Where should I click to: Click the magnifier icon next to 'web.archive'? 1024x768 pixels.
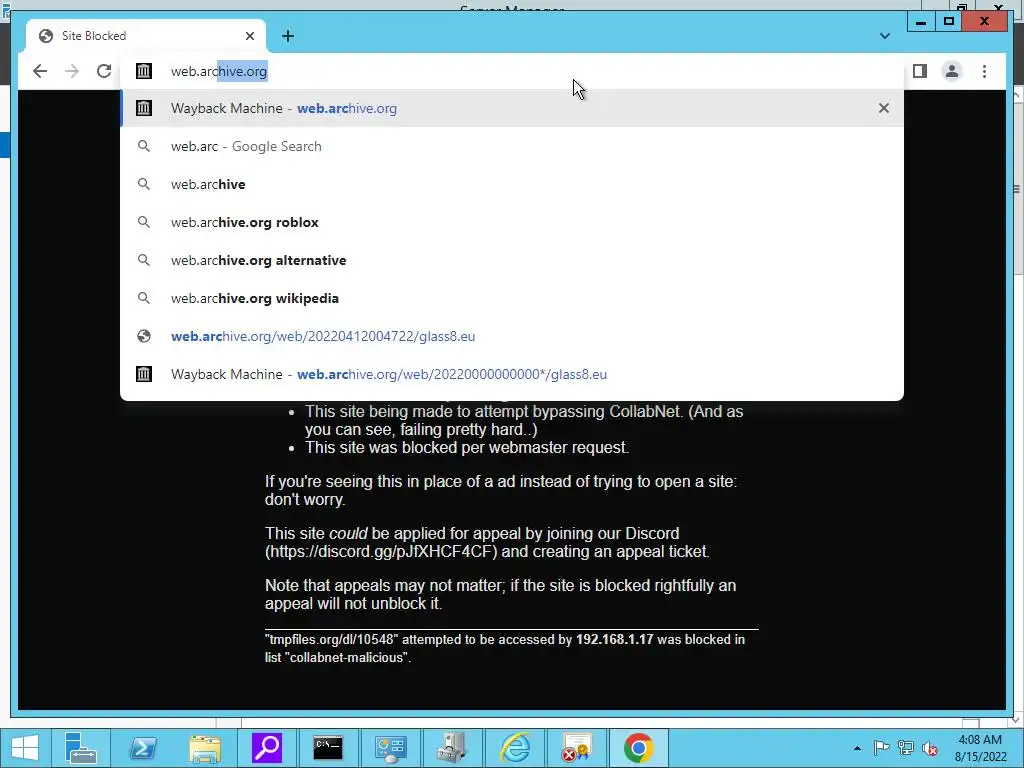click(144, 184)
